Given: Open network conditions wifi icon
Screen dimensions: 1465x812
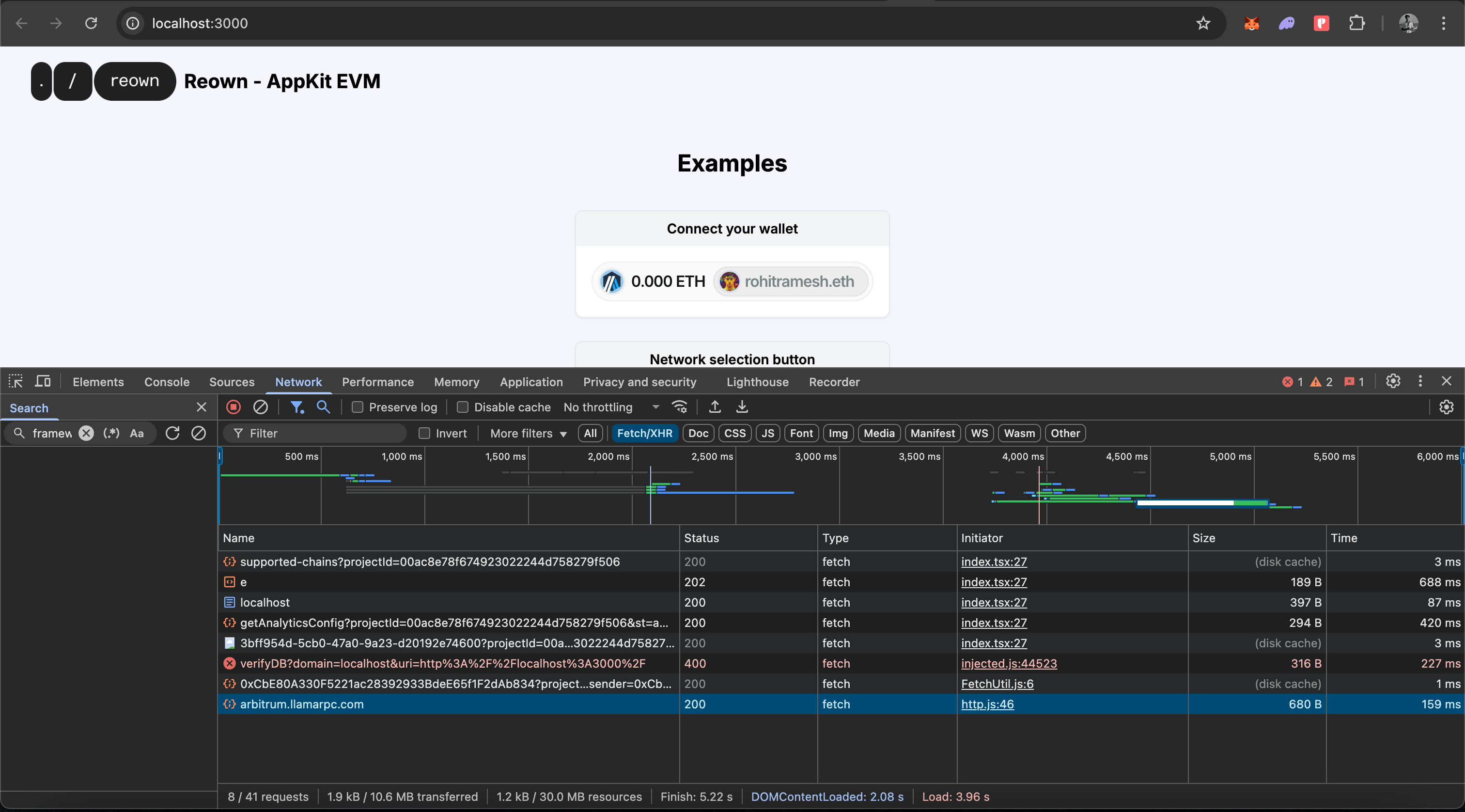Looking at the screenshot, I should pos(680,407).
